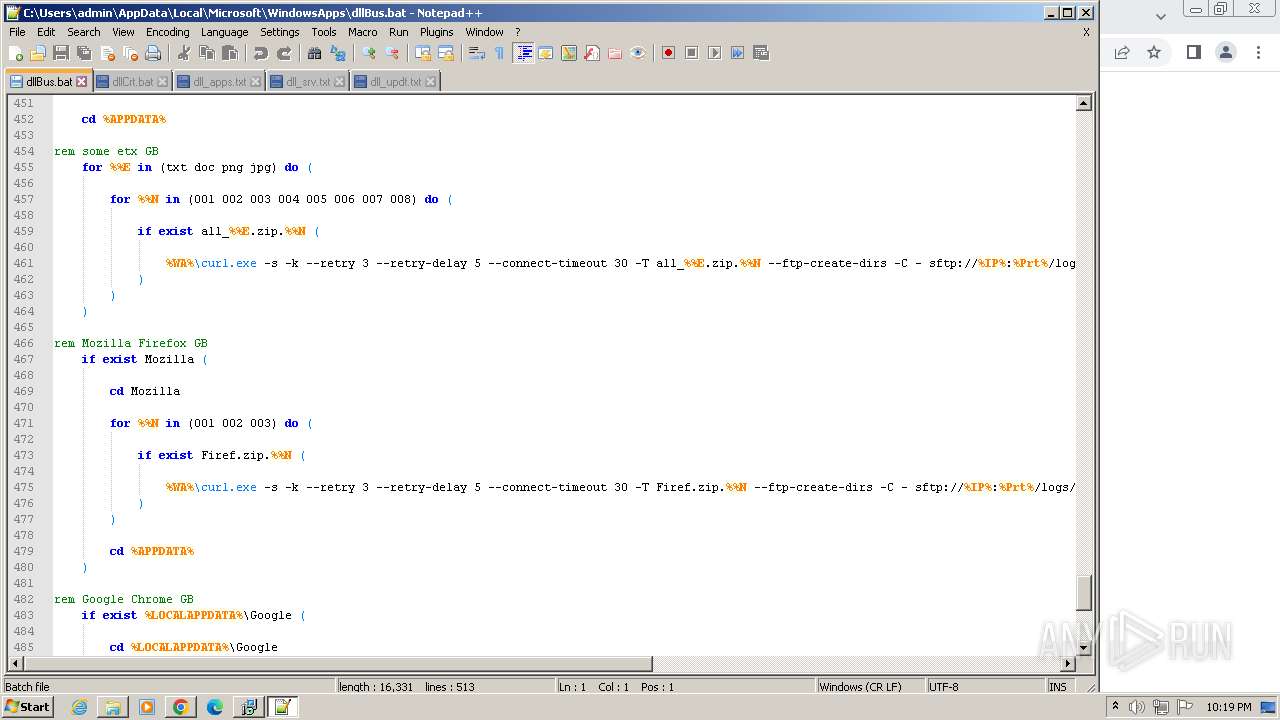Start macro recording

pyautogui.click(x=668, y=53)
